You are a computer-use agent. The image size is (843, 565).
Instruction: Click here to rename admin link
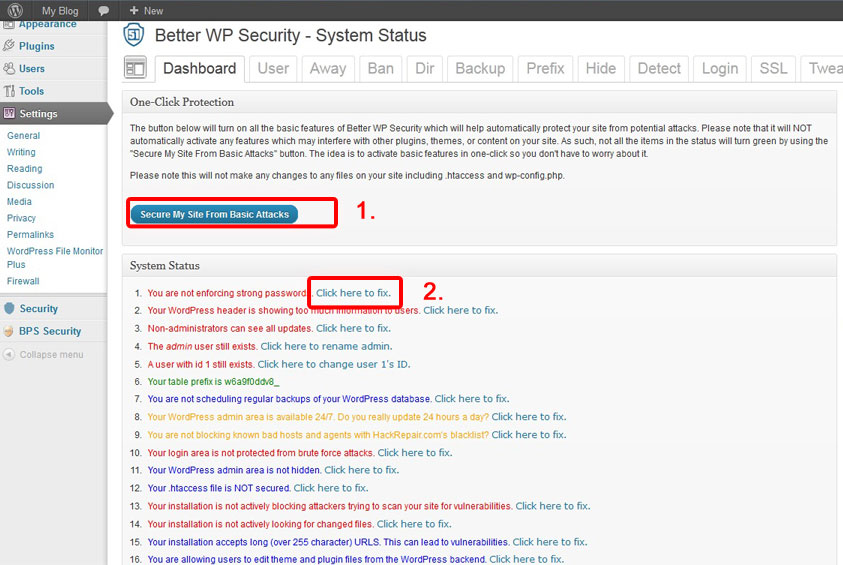(x=326, y=346)
